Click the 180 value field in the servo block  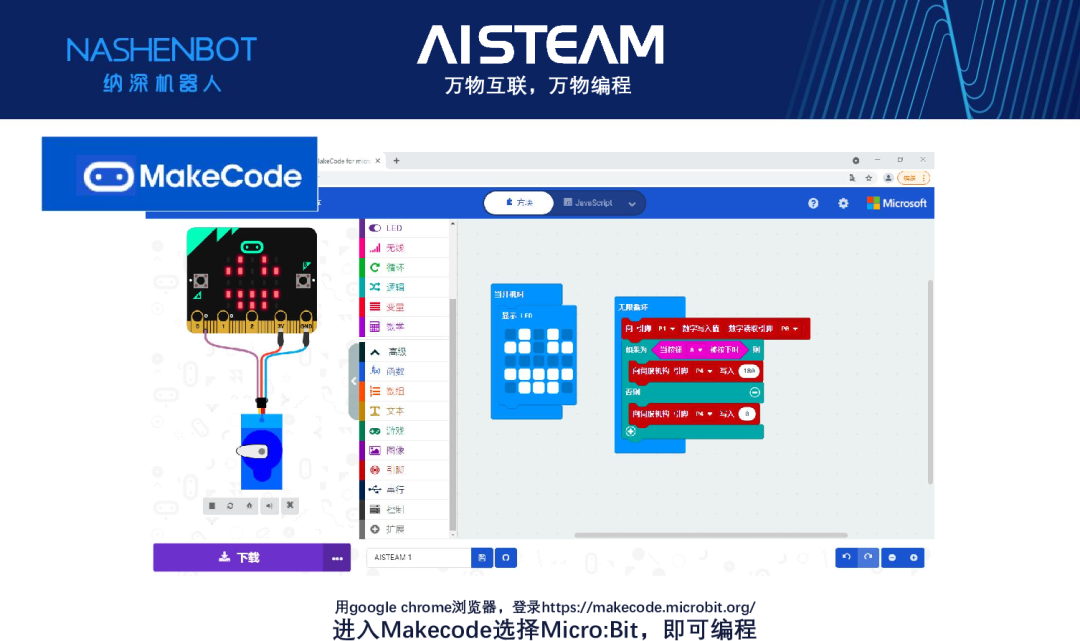pos(749,371)
